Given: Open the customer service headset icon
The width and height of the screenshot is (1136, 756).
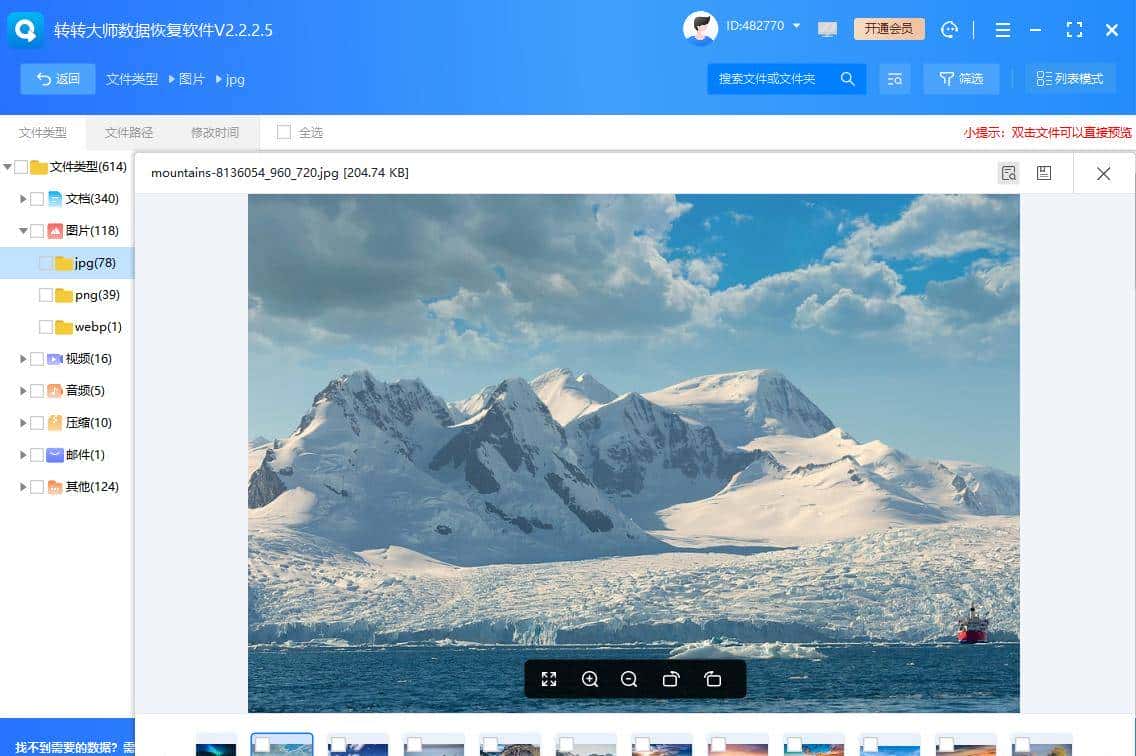Looking at the screenshot, I should (949, 29).
